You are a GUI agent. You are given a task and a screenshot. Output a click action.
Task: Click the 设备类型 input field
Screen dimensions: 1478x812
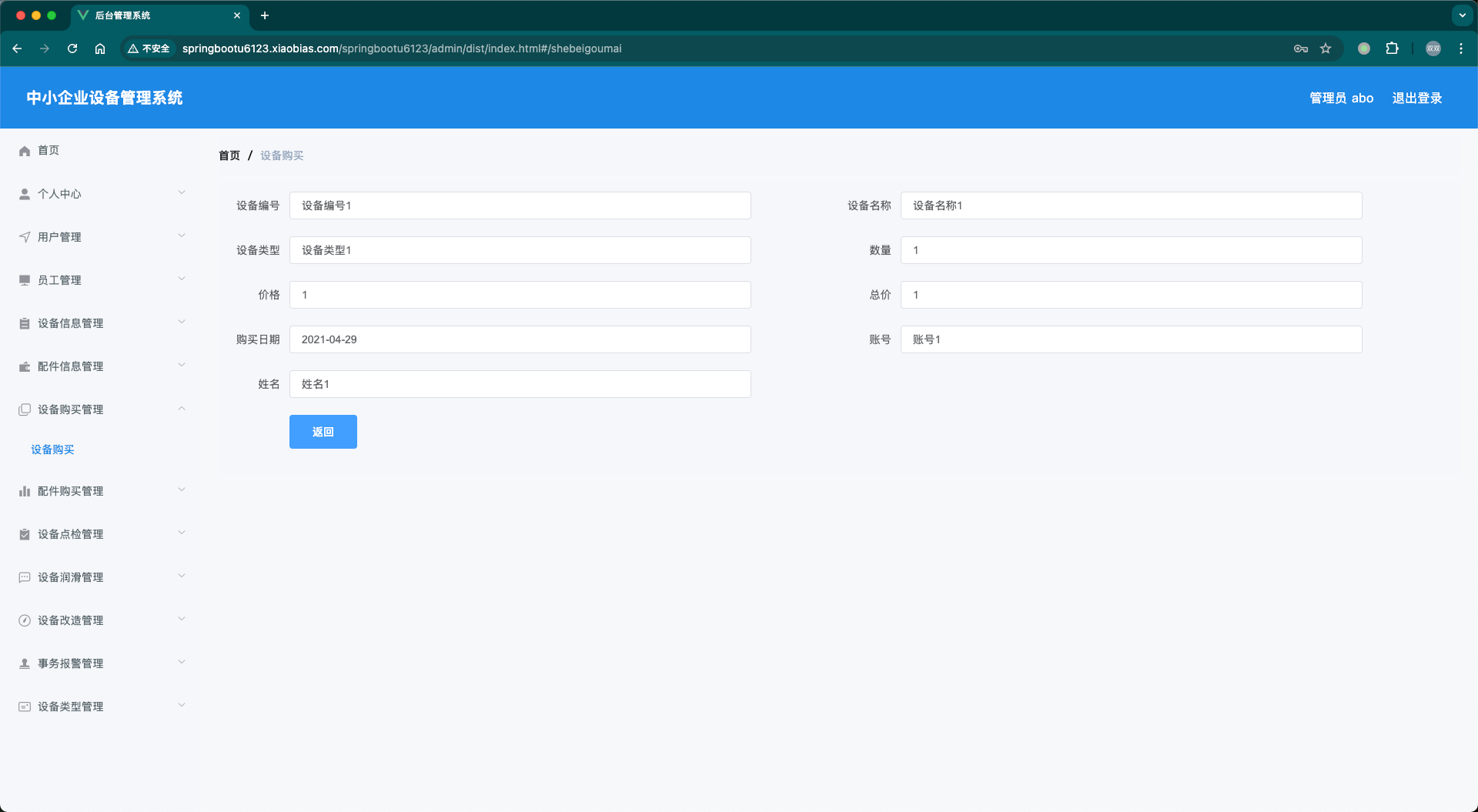[x=520, y=250]
